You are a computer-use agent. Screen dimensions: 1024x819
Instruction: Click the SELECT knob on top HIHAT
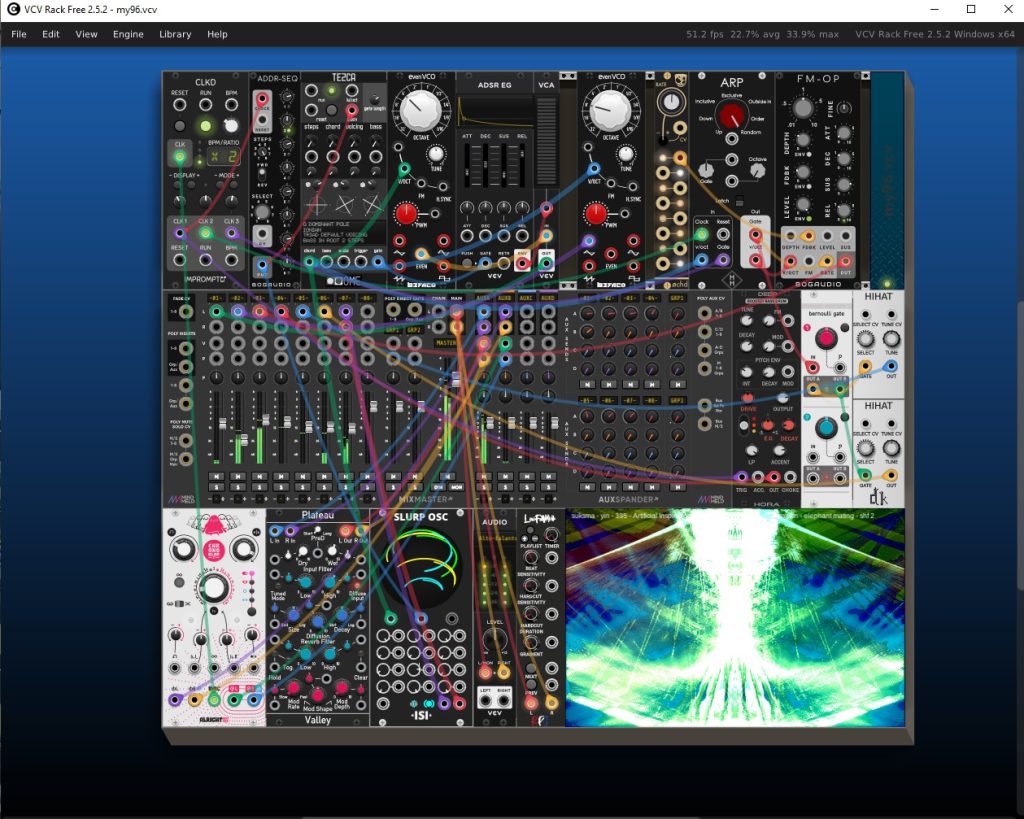(865, 339)
